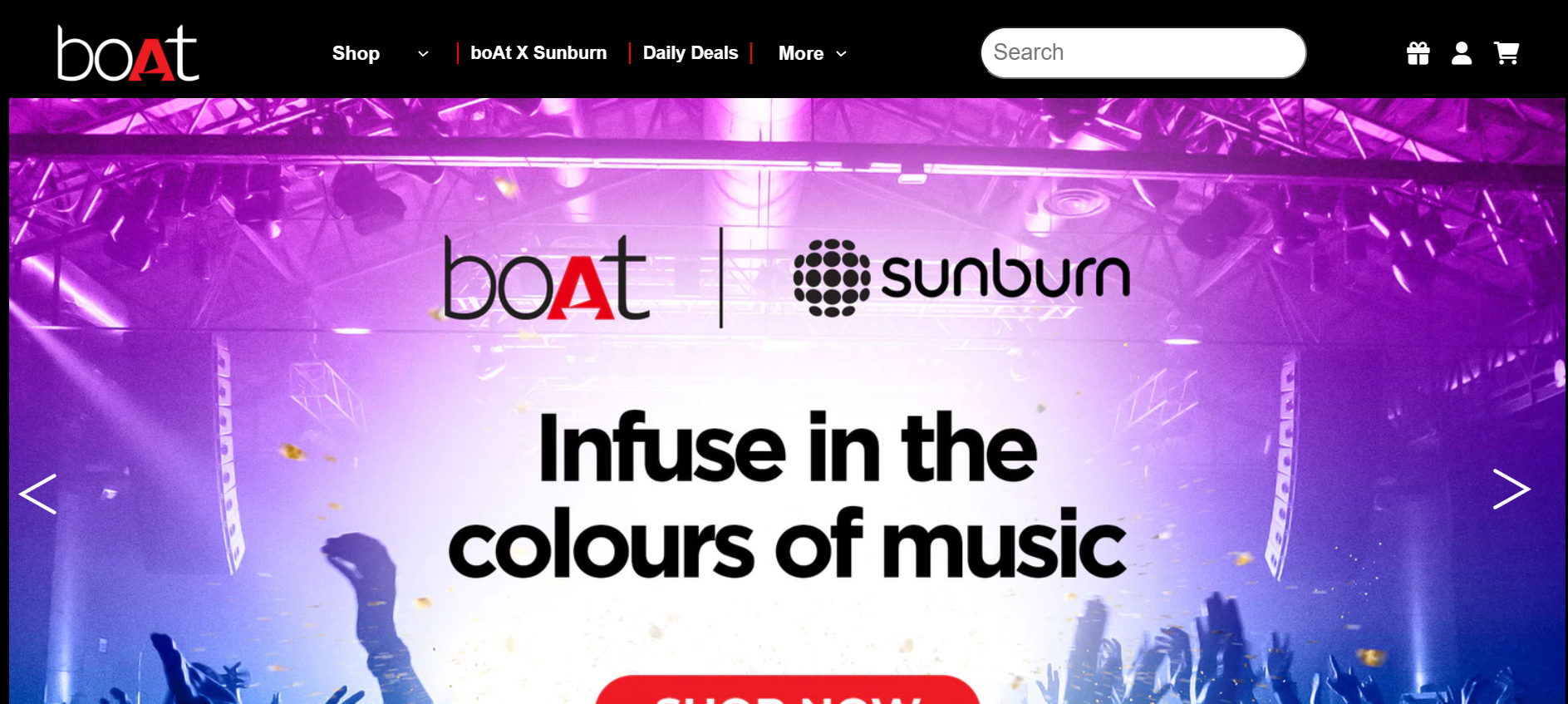Click the boAt logo inside banner
This screenshot has height=704, width=1568.
546,278
